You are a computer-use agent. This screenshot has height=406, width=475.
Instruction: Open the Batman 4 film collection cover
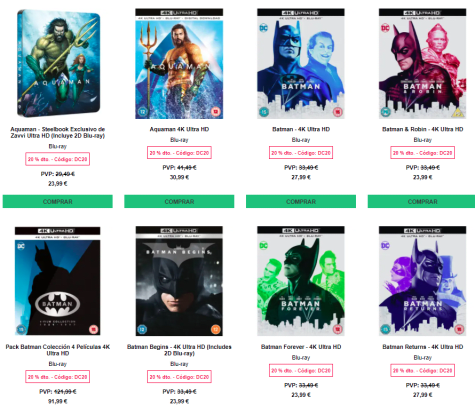[x=57, y=281]
